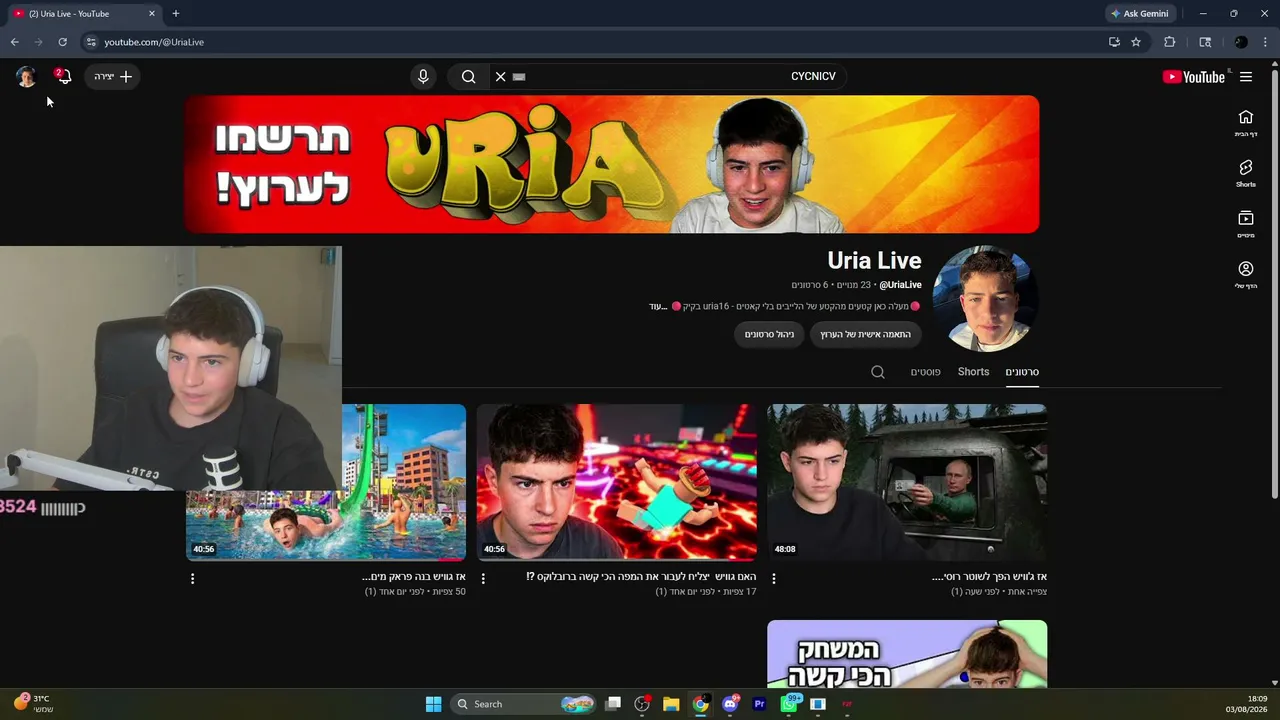Image resolution: width=1280 pixels, height=720 pixels.
Task: Open the taskbar clock showing 18:09
Action: 1247,704
